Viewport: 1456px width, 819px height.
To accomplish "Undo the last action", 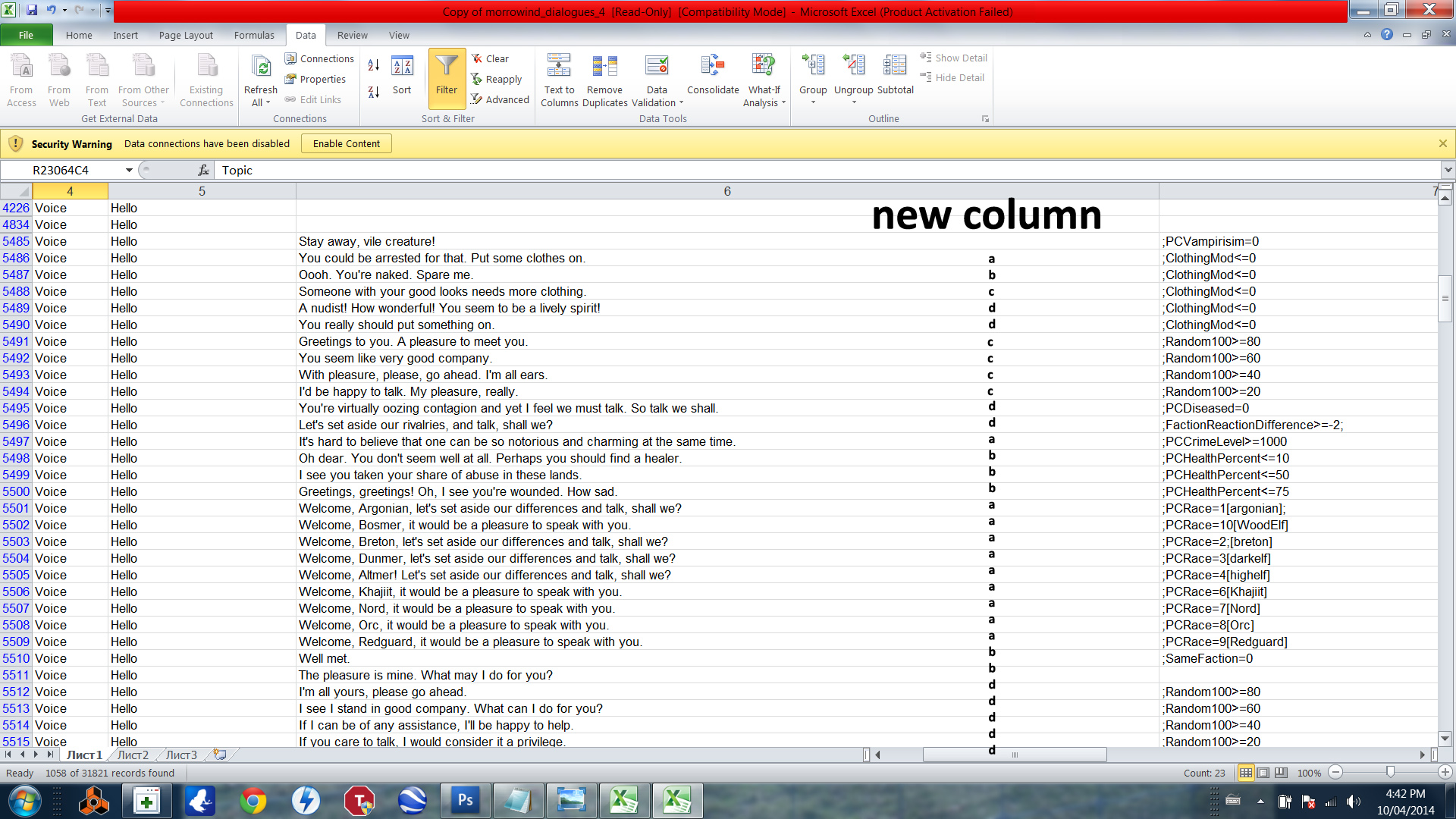I will [x=51, y=11].
